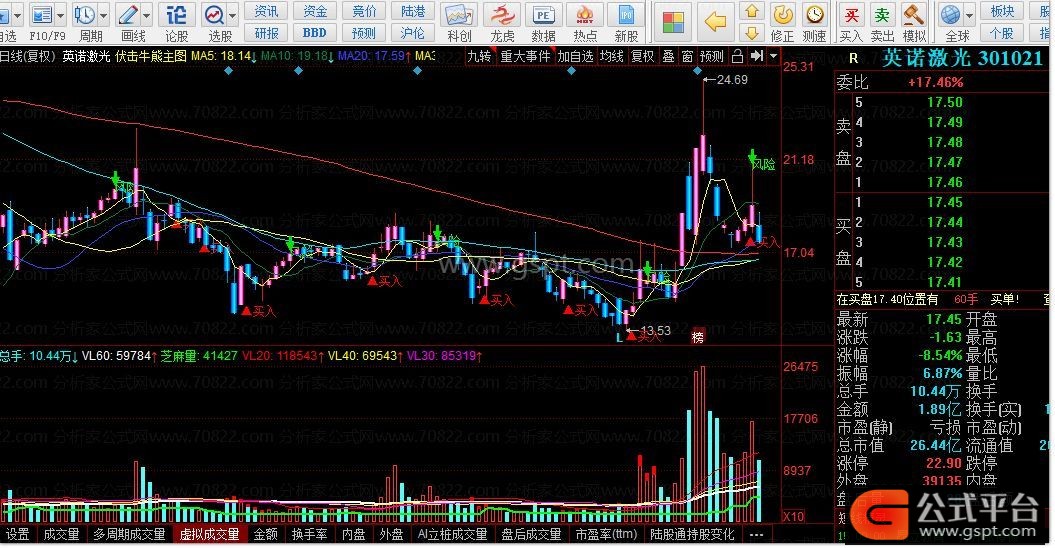Toggle 重大事件 events display
Image resolution: width=1055 pixels, height=548 pixels.
point(525,57)
